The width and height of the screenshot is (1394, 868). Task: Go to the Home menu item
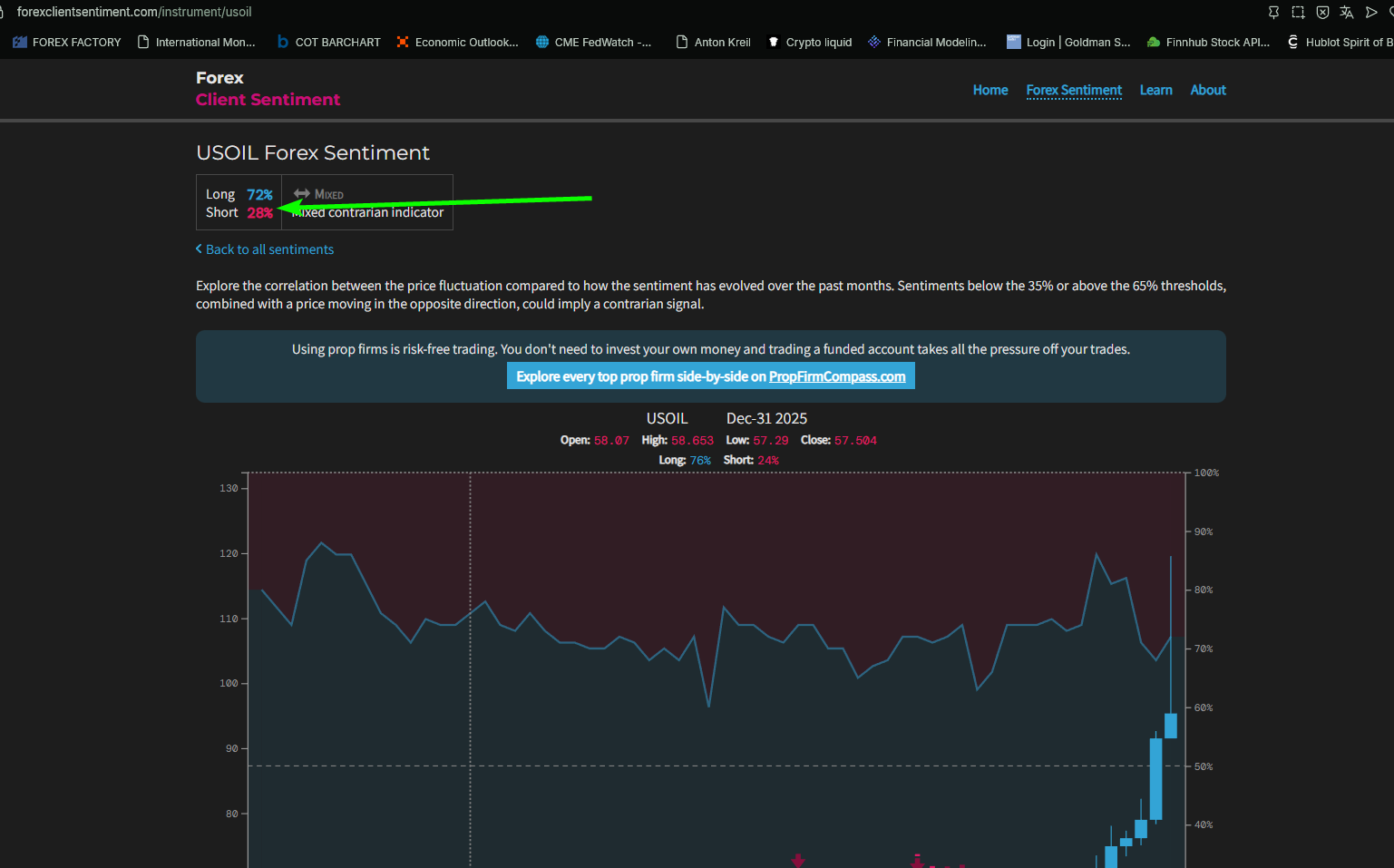coord(990,90)
